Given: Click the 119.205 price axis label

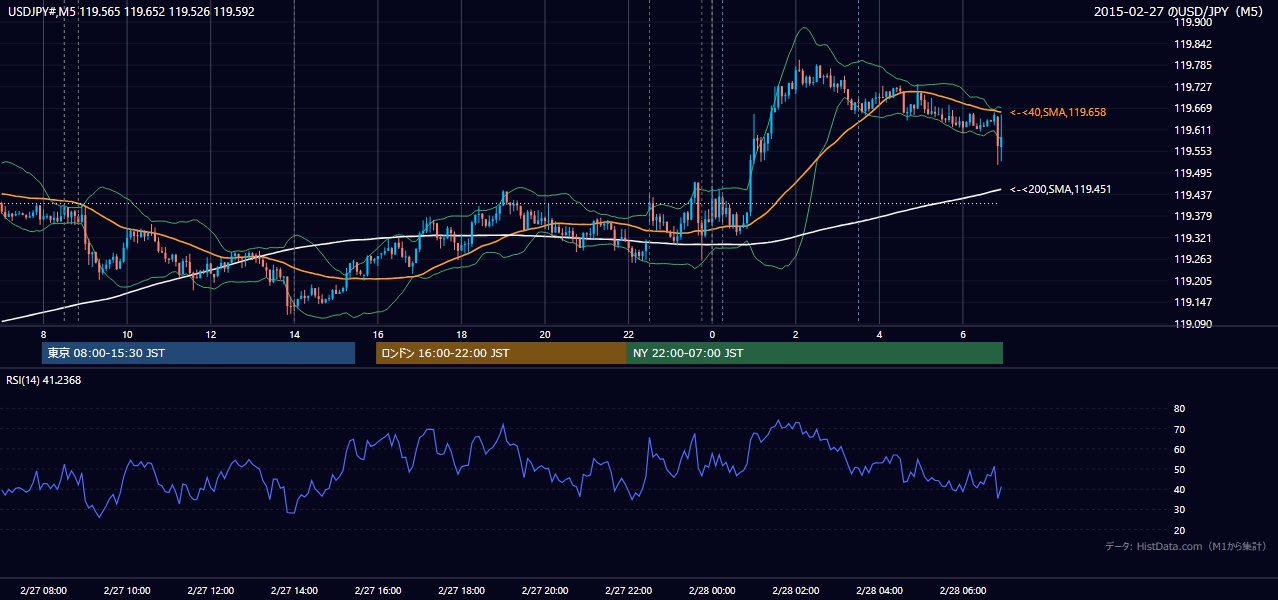Looking at the screenshot, I should click(x=1194, y=281).
